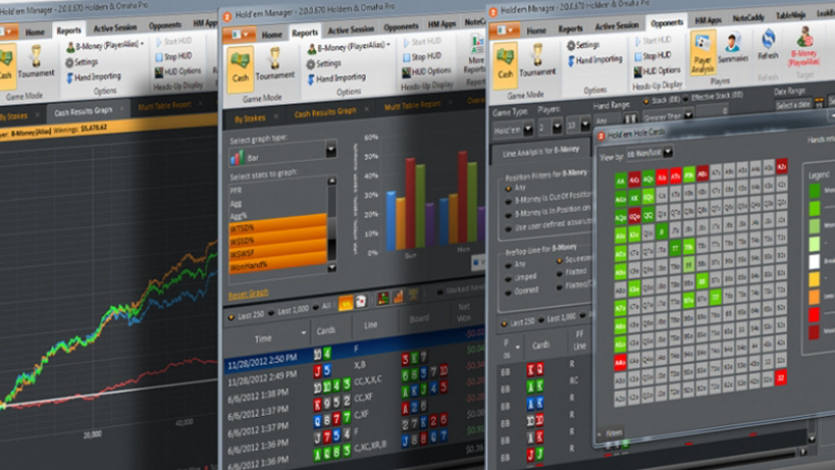The image size is (835, 470).
Task: Switch to Opponents tab in middle window
Action: [x=400, y=26]
